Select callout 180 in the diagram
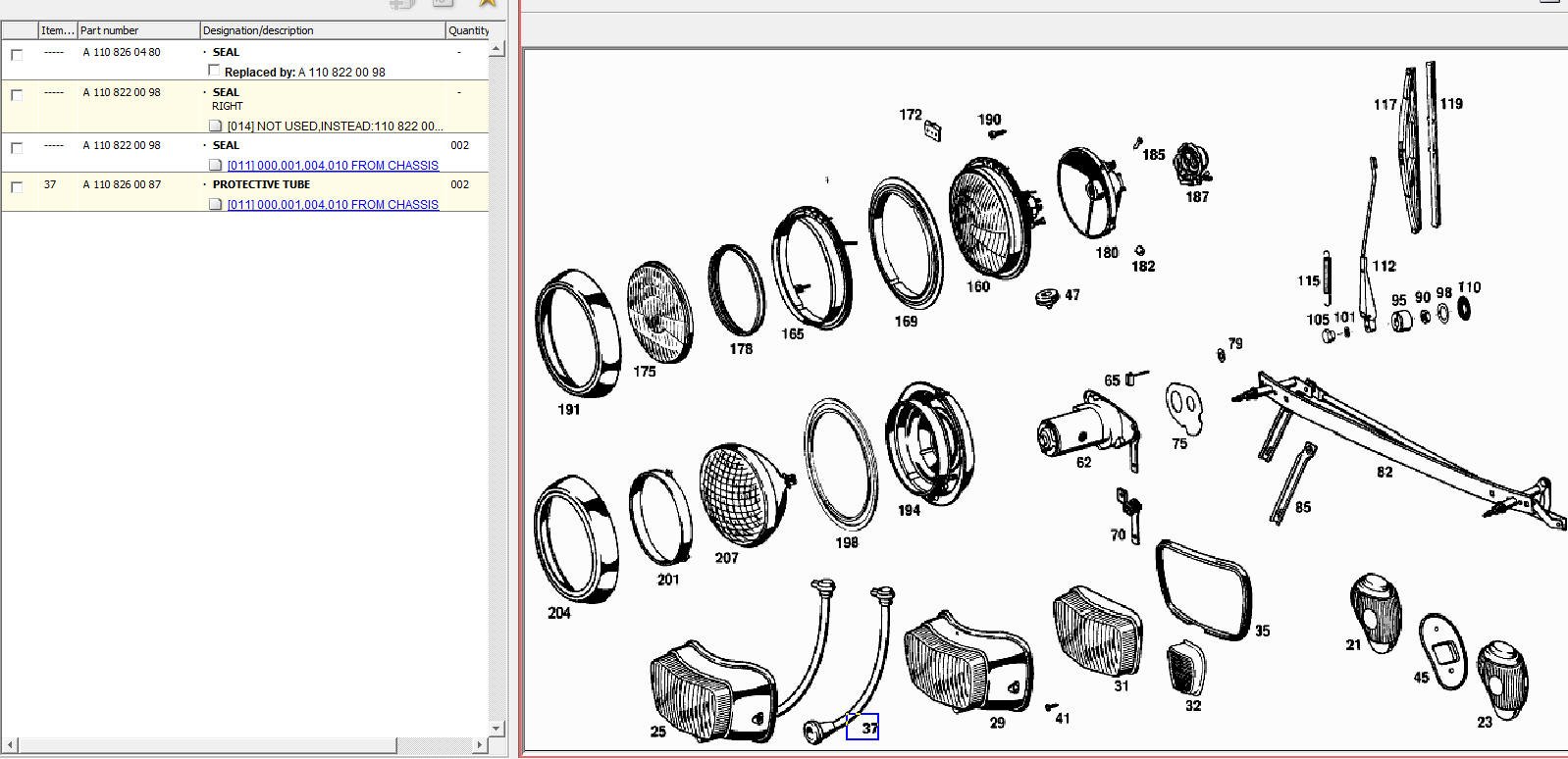This screenshot has height=759, width=1568. tap(1107, 252)
